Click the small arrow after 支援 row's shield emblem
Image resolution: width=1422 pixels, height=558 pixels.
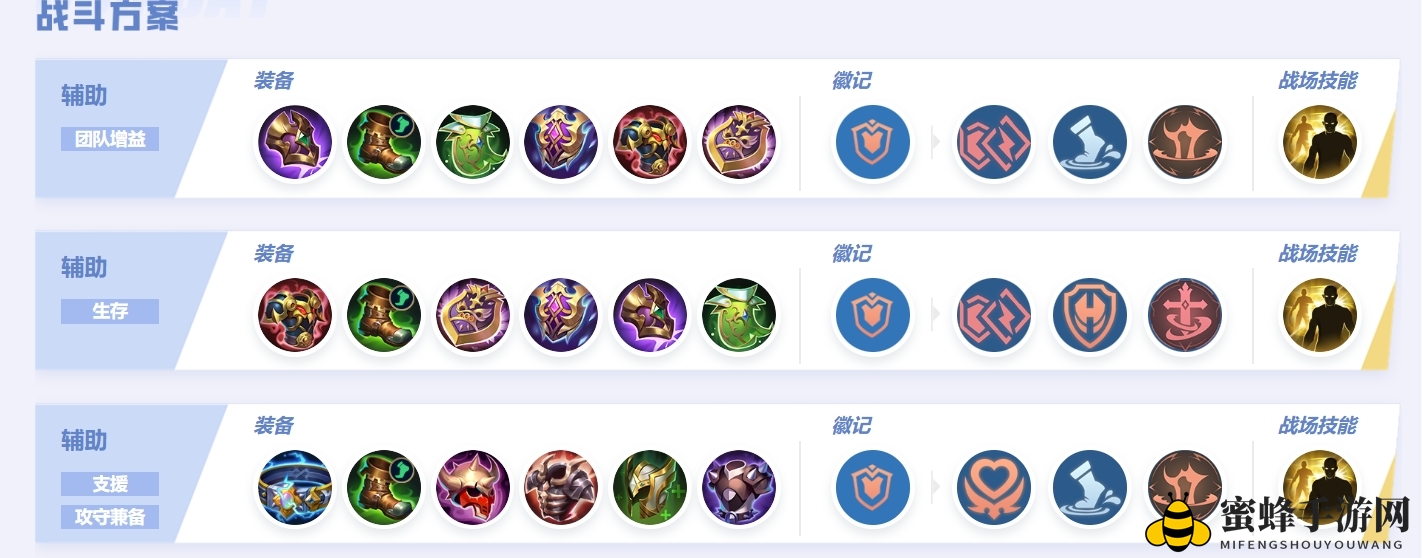coord(936,487)
